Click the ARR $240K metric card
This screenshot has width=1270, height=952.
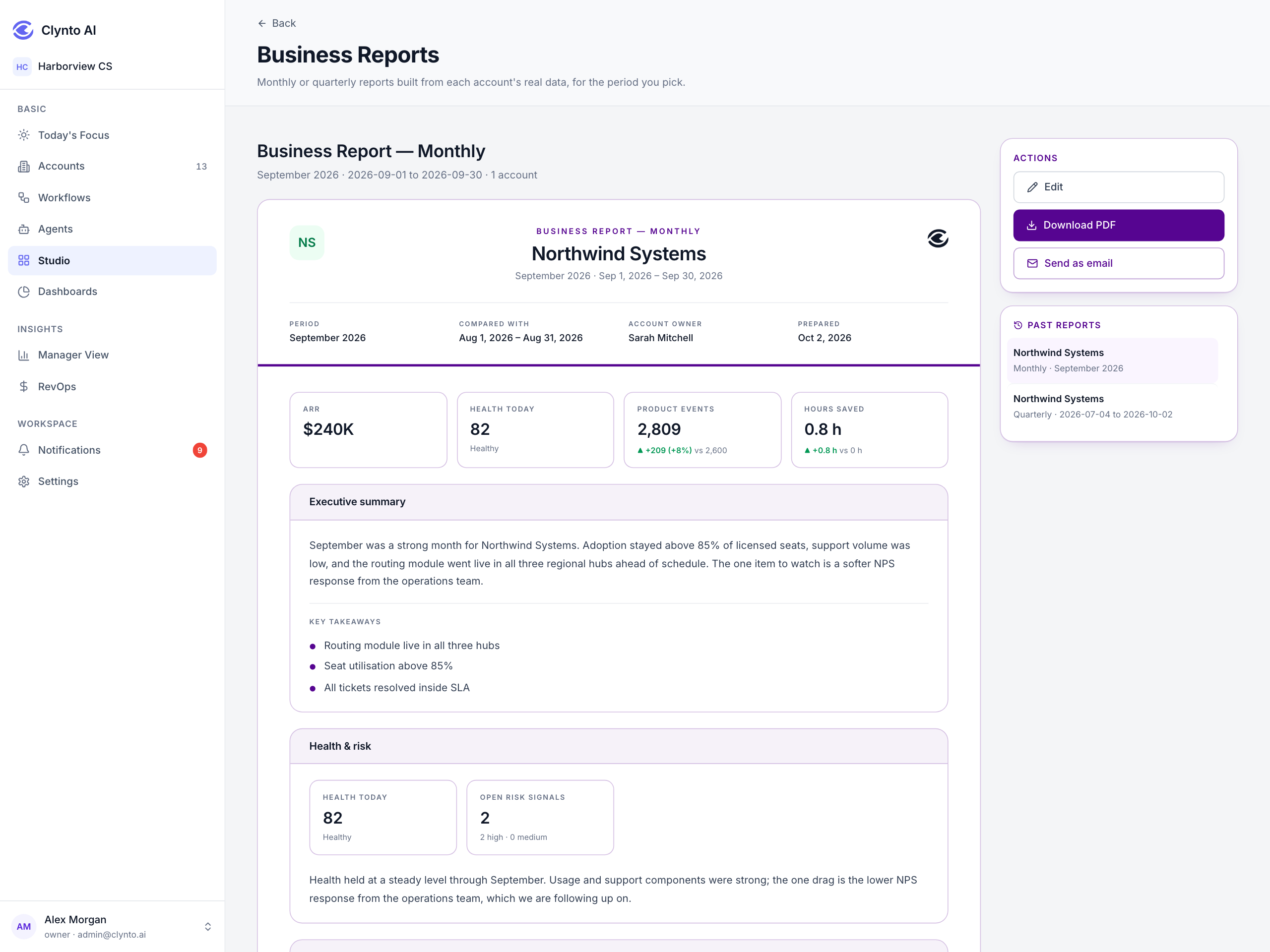click(x=368, y=430)
